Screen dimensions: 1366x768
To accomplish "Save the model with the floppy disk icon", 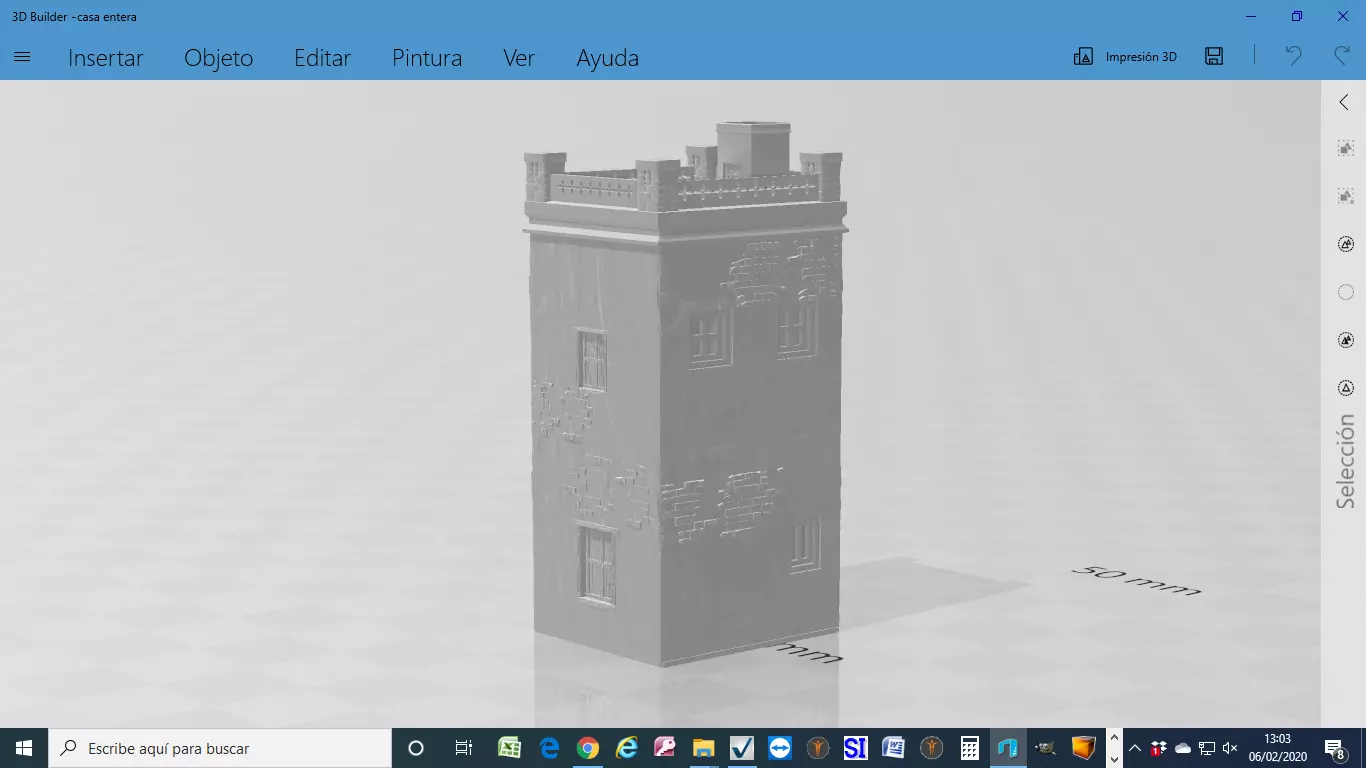I will click(1214, 56).
